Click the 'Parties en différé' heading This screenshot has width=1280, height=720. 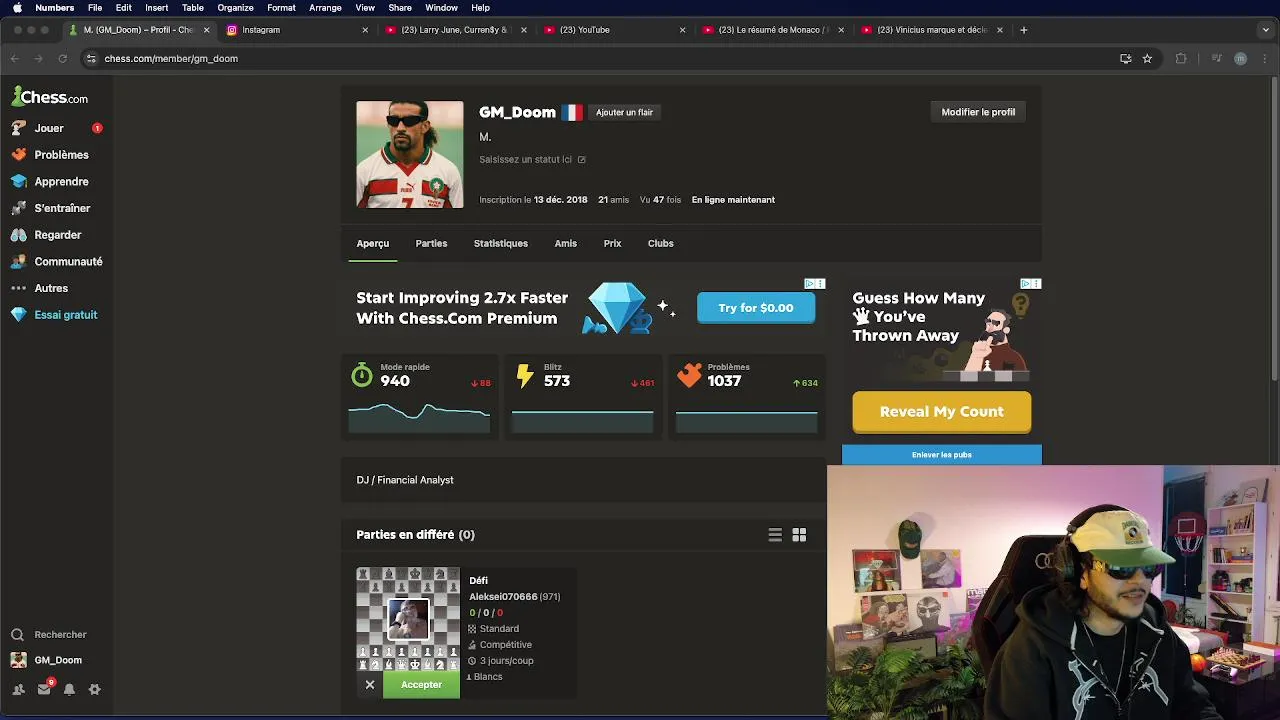(x=415, y=535)
